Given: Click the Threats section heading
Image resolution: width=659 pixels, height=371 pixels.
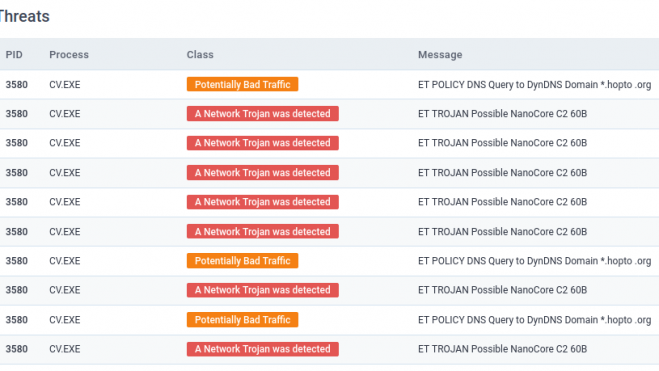Looking at the screenshot, I should coord(24,16).
